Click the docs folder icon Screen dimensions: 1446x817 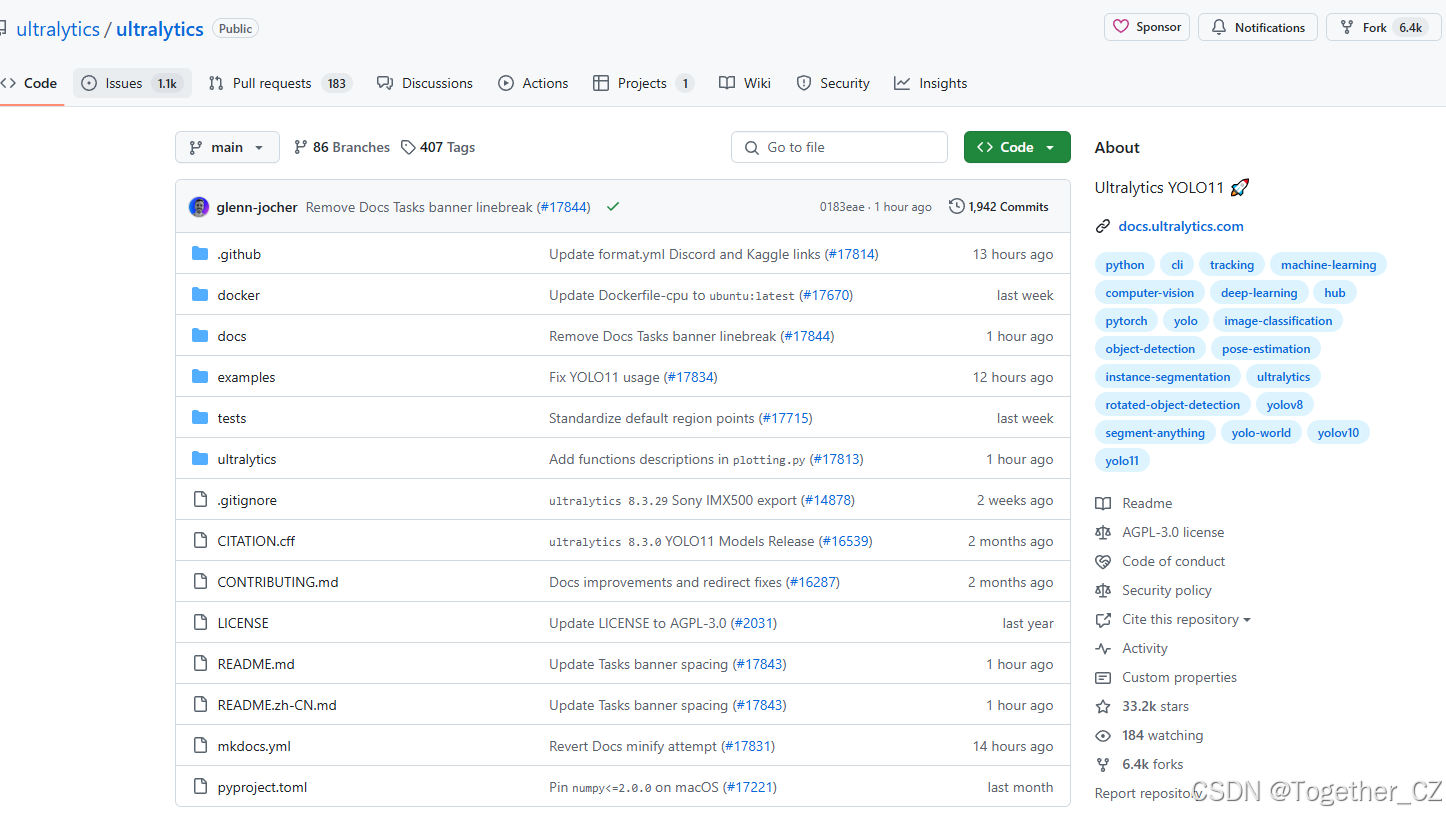pyautogui.click(x=200, y=336)
